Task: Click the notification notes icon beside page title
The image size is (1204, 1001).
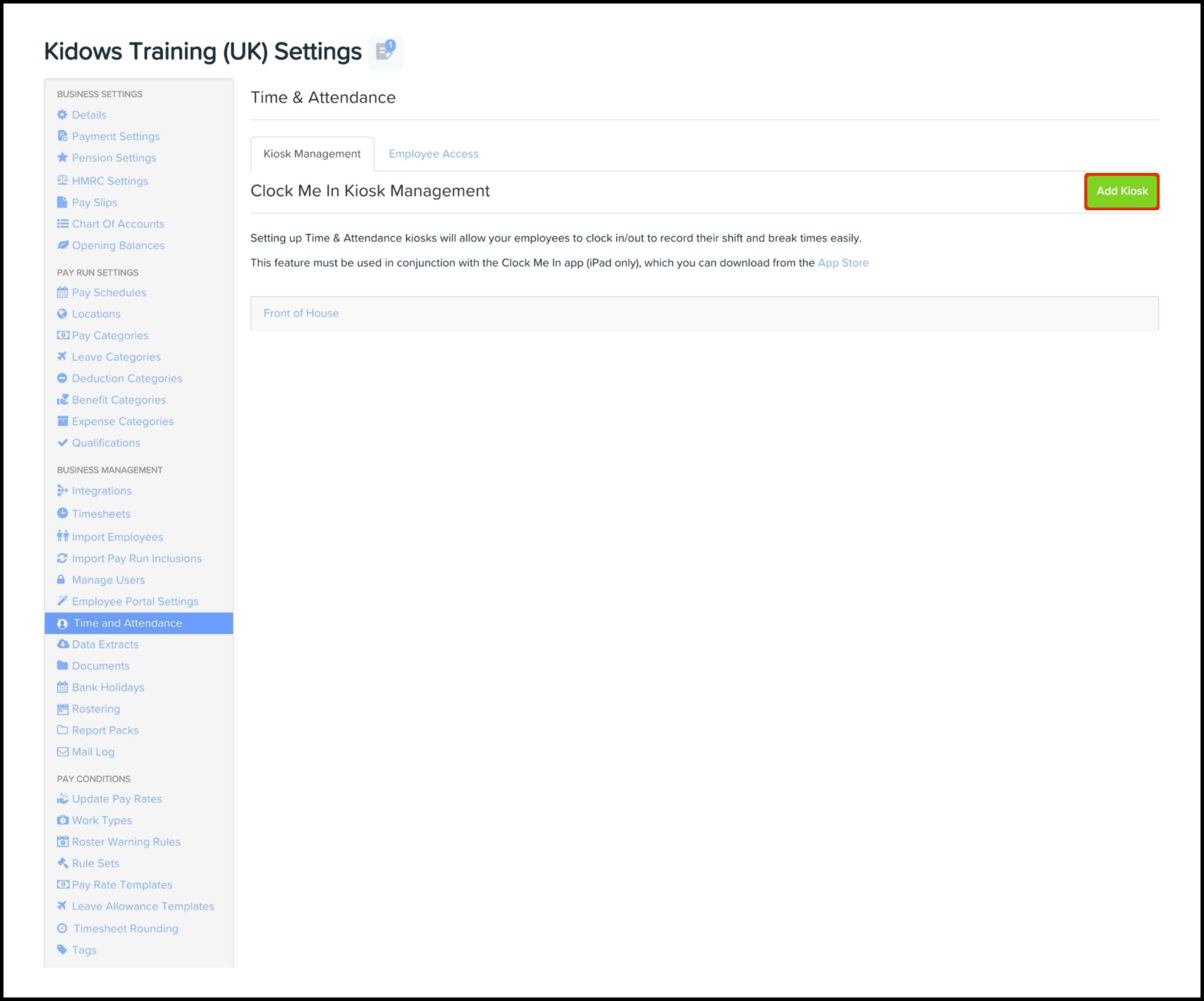Action: (x=385, y=51)
